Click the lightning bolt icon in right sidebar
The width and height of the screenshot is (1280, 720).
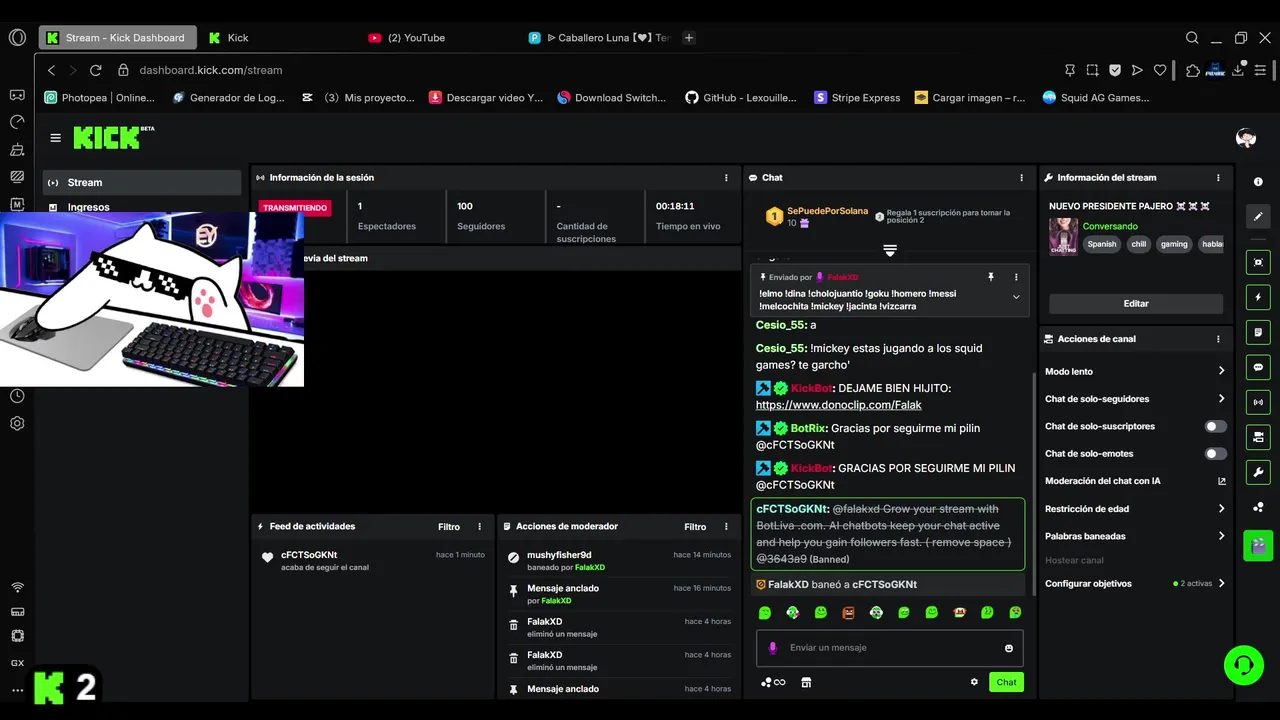click(1258, 298)
